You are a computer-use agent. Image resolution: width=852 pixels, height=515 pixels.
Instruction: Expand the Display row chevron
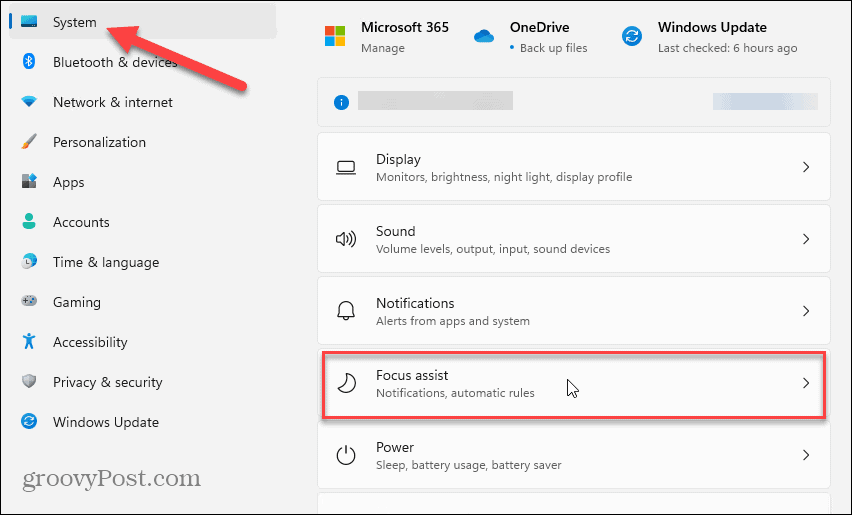(806, 167)
